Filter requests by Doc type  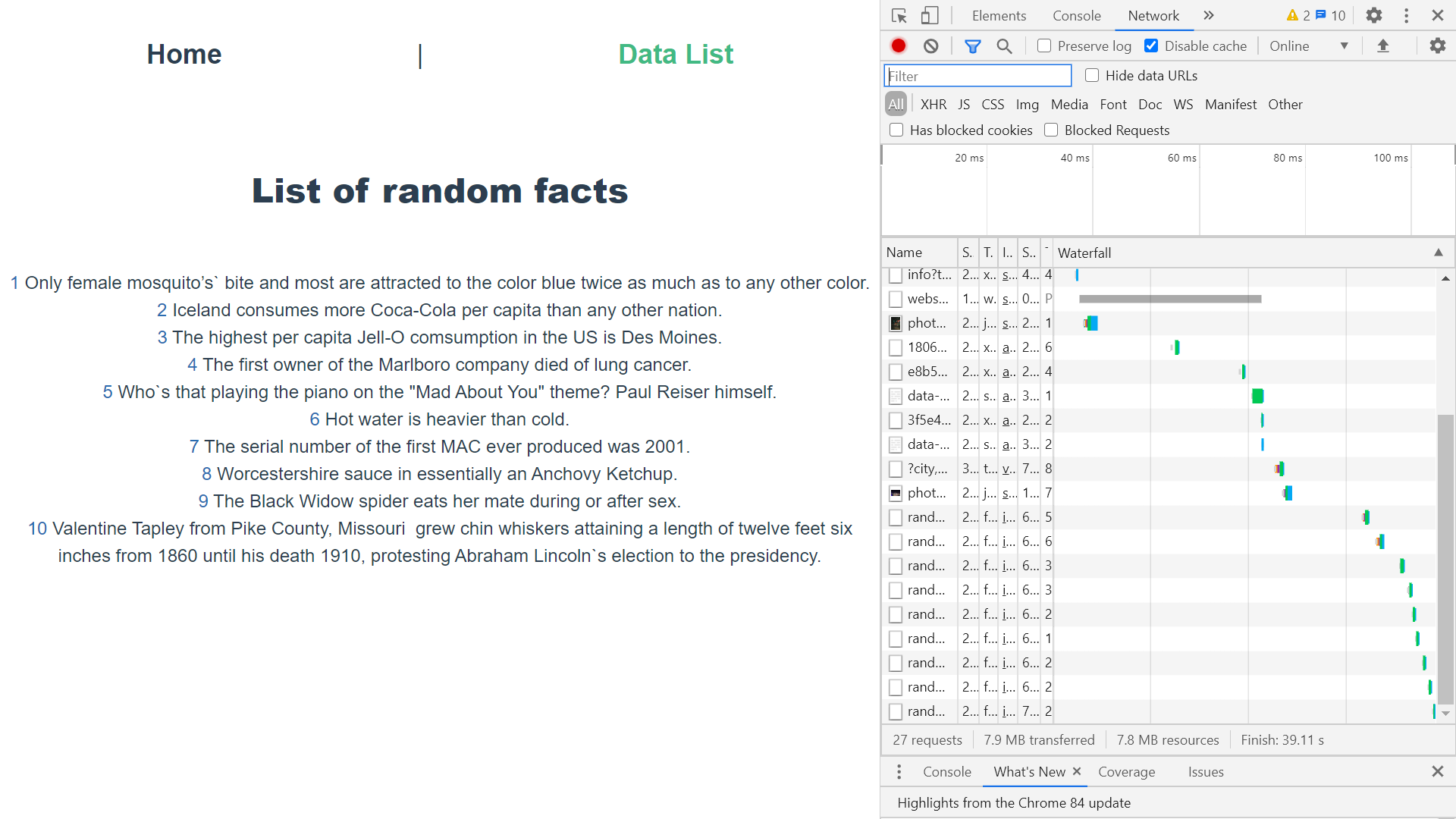tap(1150, 105)
